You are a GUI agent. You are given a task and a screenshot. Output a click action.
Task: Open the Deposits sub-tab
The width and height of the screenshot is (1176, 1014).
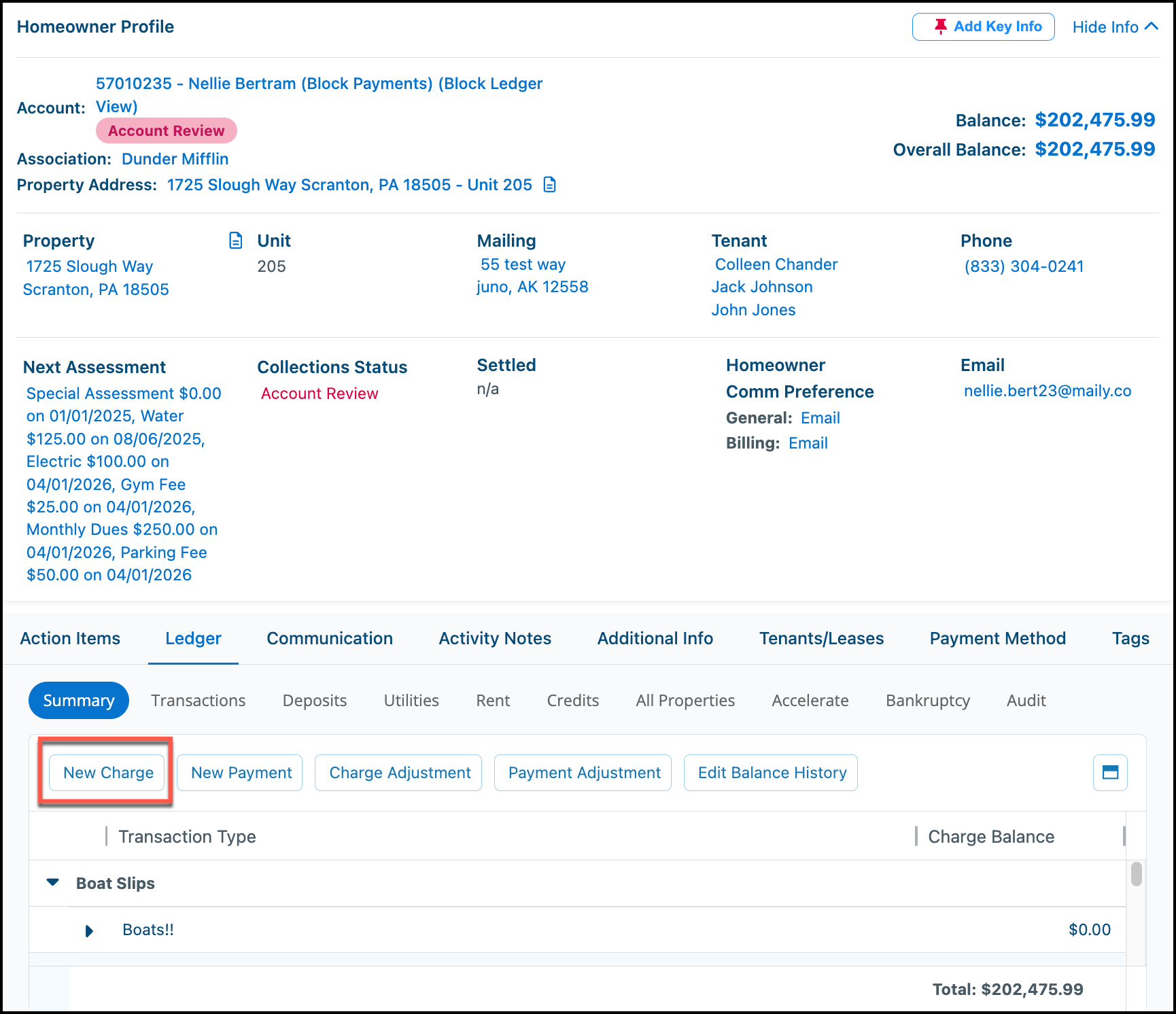tap(315, 700)
